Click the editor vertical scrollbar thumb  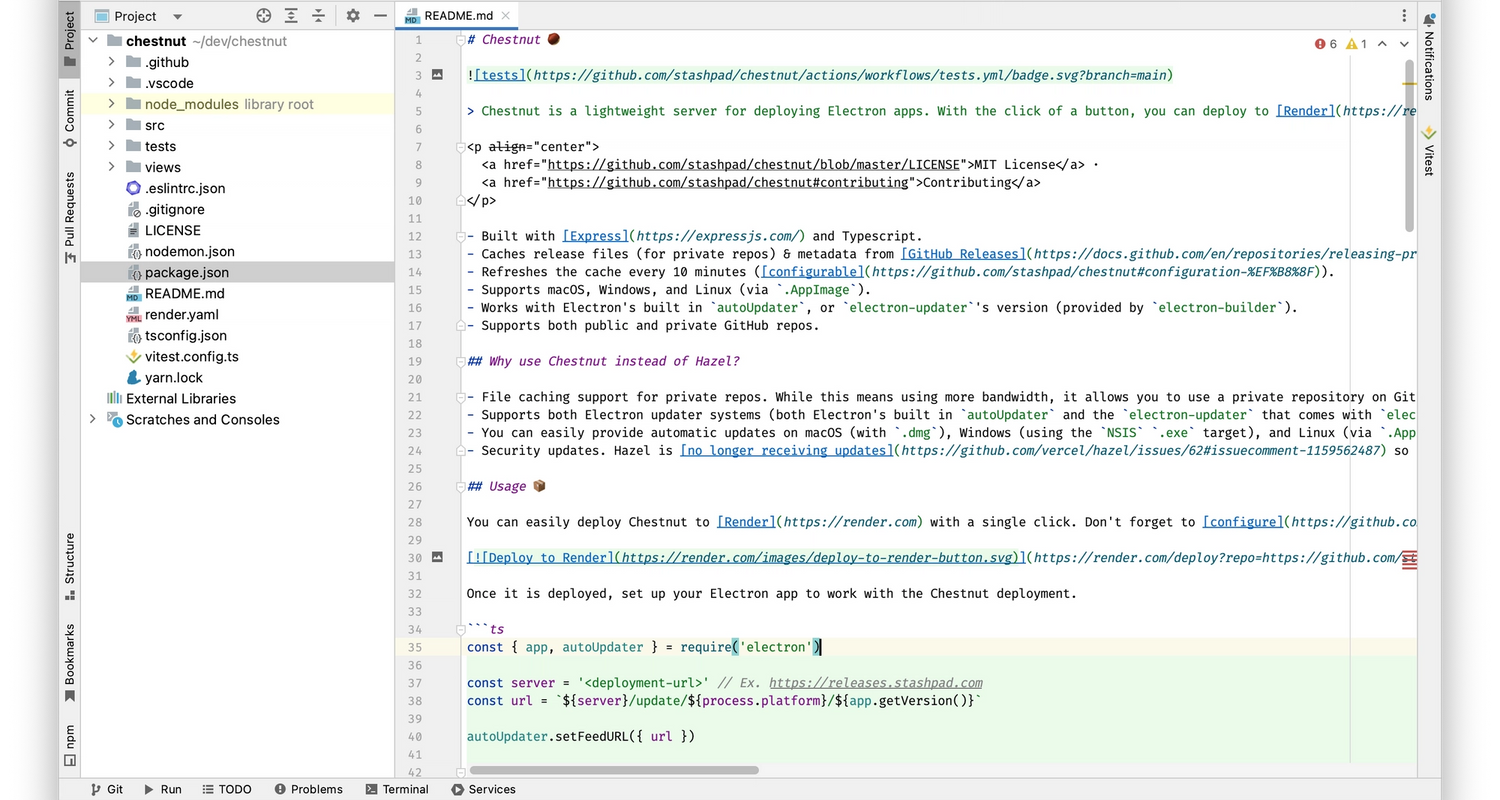[x=1410, y=145]
